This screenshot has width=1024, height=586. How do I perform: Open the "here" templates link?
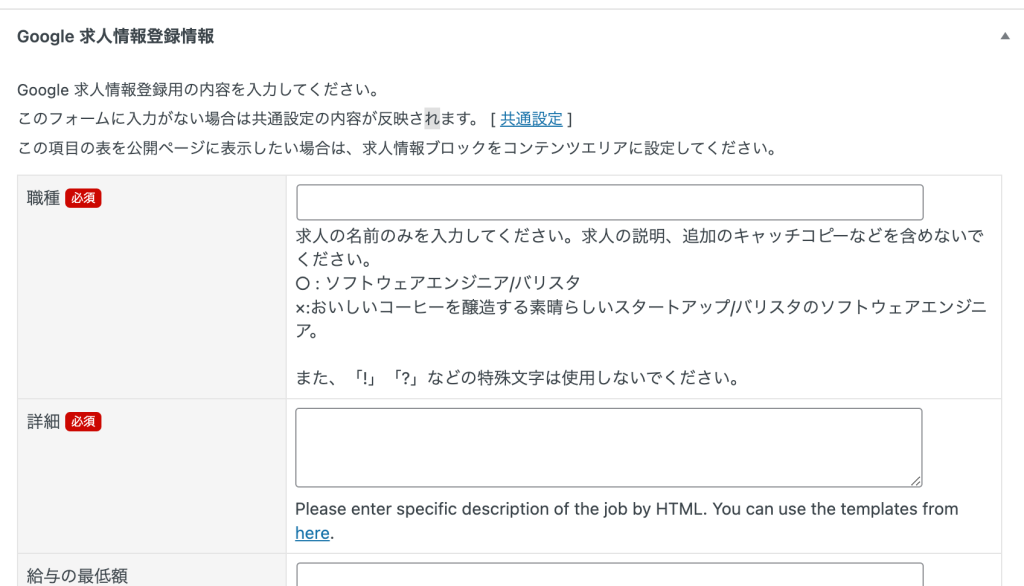point(312,533)
